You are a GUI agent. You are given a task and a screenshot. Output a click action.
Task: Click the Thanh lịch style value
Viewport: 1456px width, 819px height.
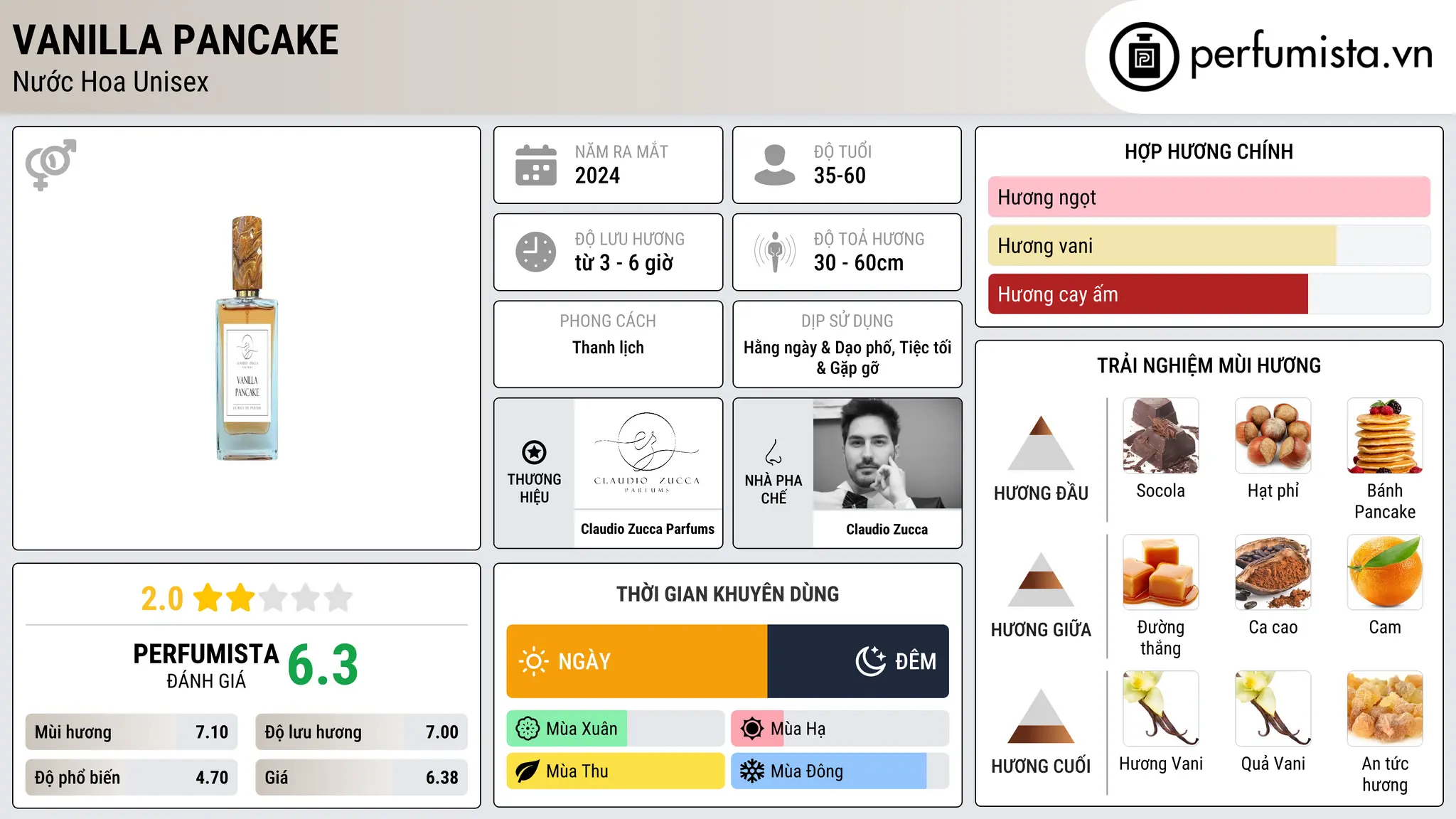[x=609, y=348]
